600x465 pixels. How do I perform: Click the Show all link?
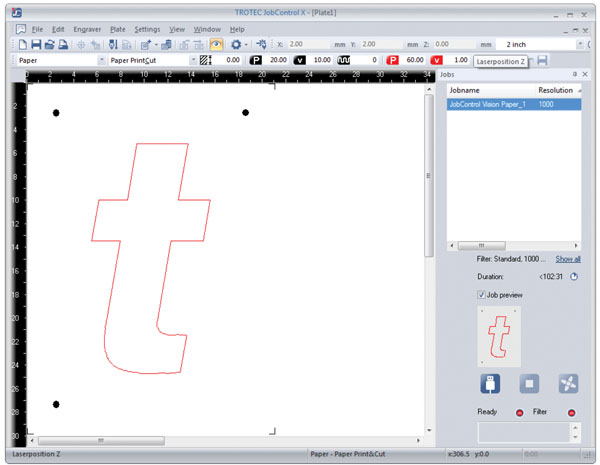568,259
